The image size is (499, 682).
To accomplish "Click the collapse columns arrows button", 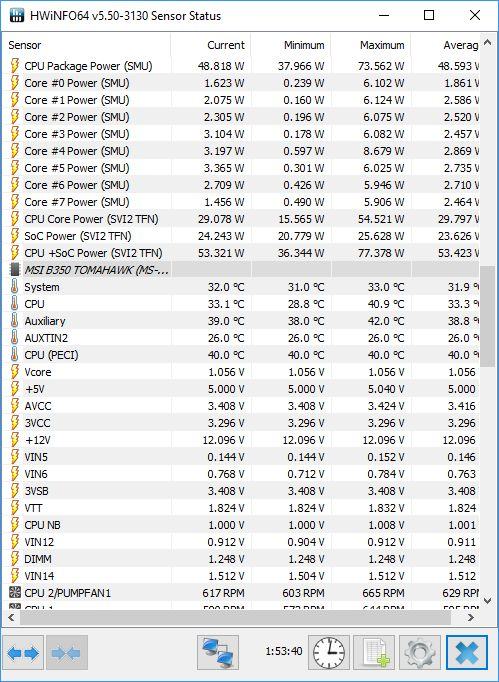I will pyautogui.click(x=67, y=652).
